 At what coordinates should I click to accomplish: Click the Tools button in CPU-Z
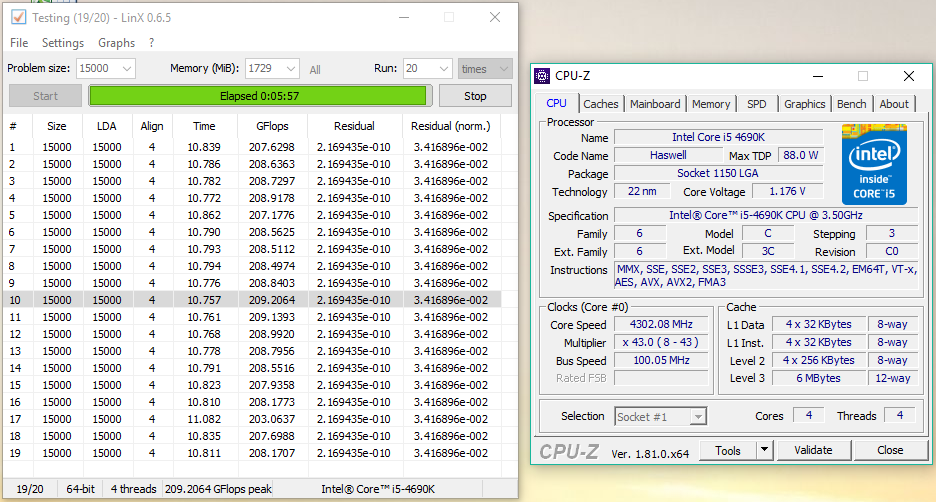[x=728, y=451]
